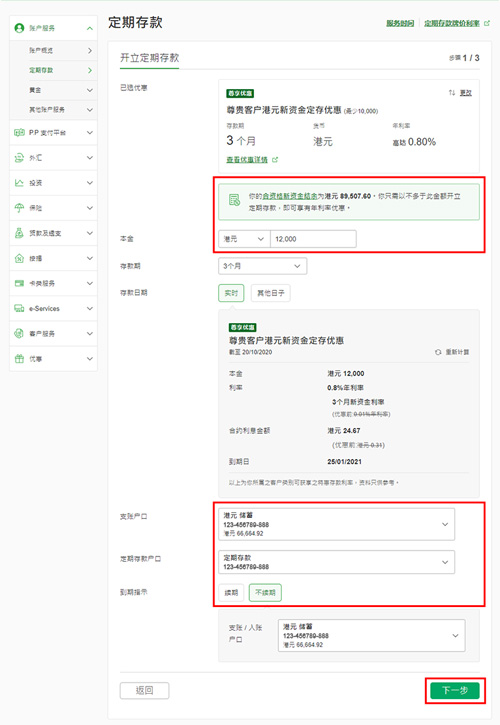Open the 按揭 menu
The width and height of the screenshot is (500, 725).
point(53,258)
